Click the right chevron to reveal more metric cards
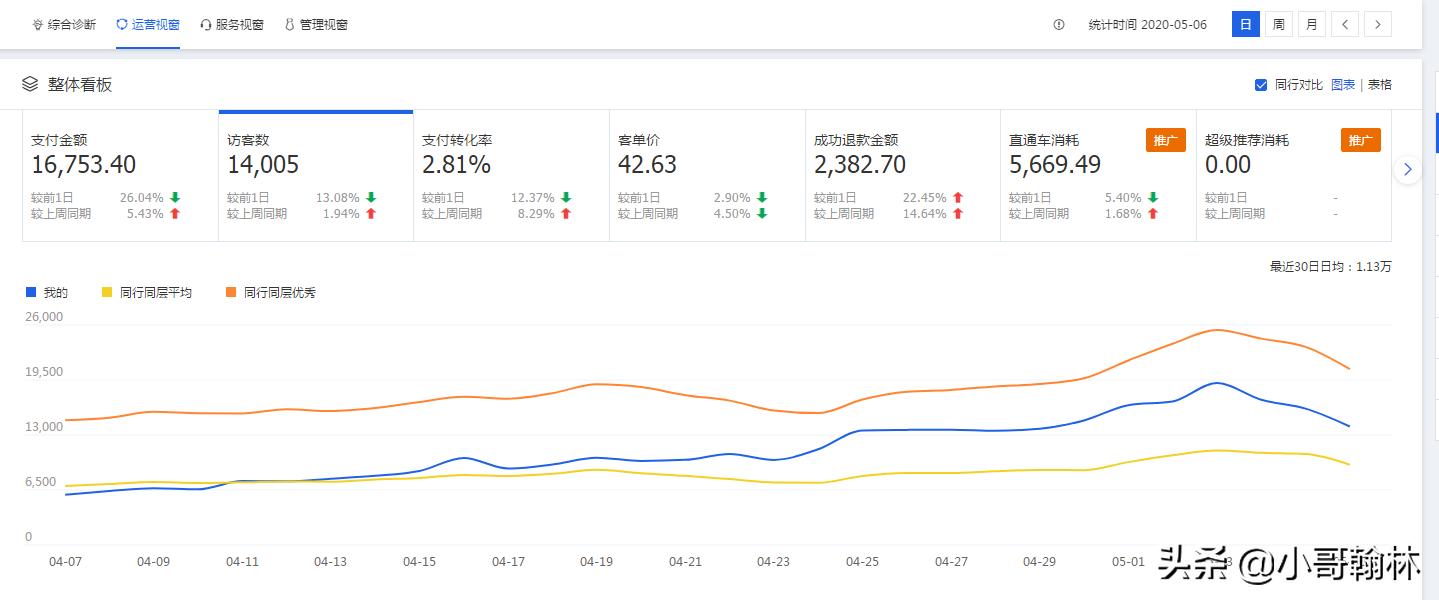 tap(1407, 169)
